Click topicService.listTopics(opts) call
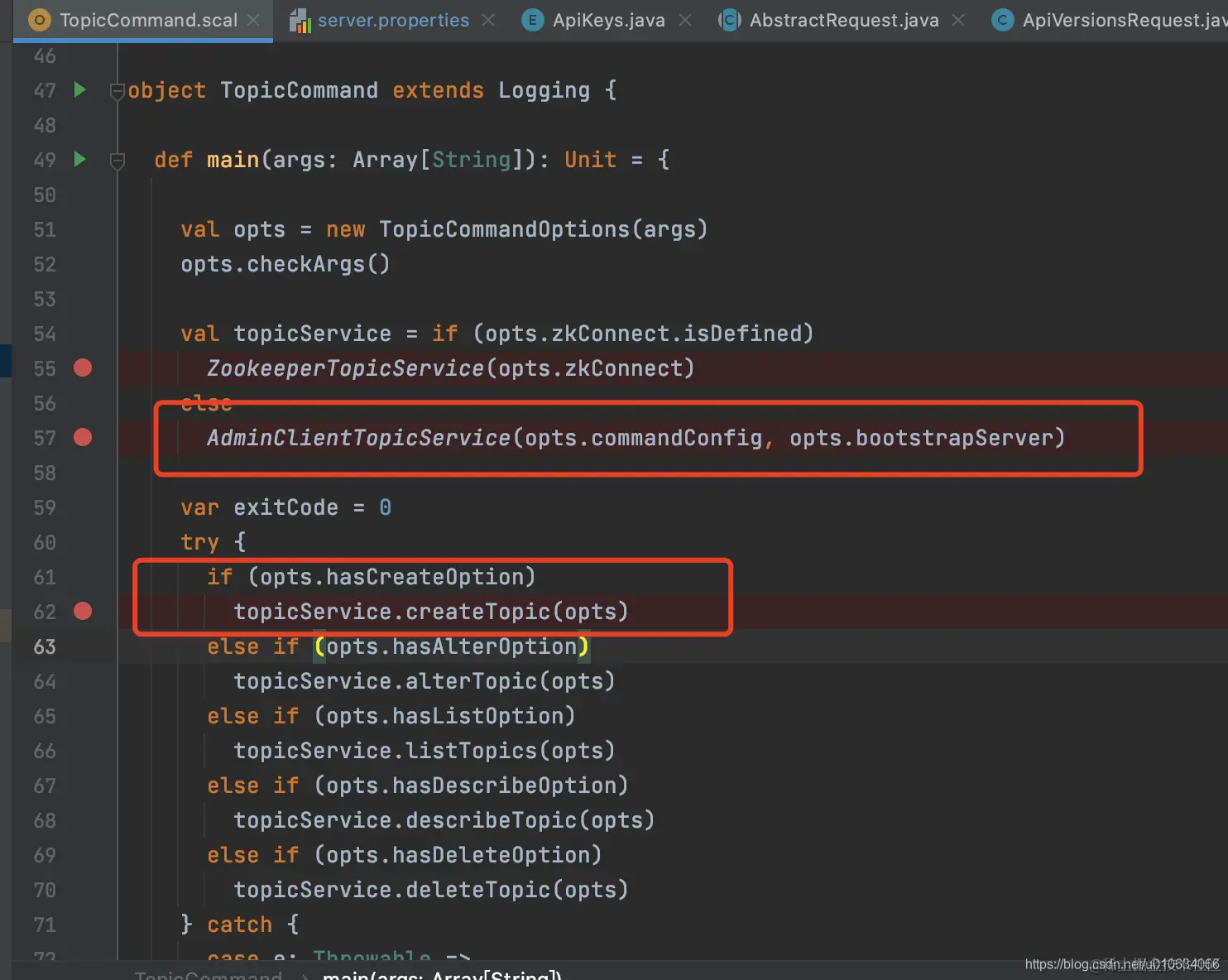 tap(425, 751)
